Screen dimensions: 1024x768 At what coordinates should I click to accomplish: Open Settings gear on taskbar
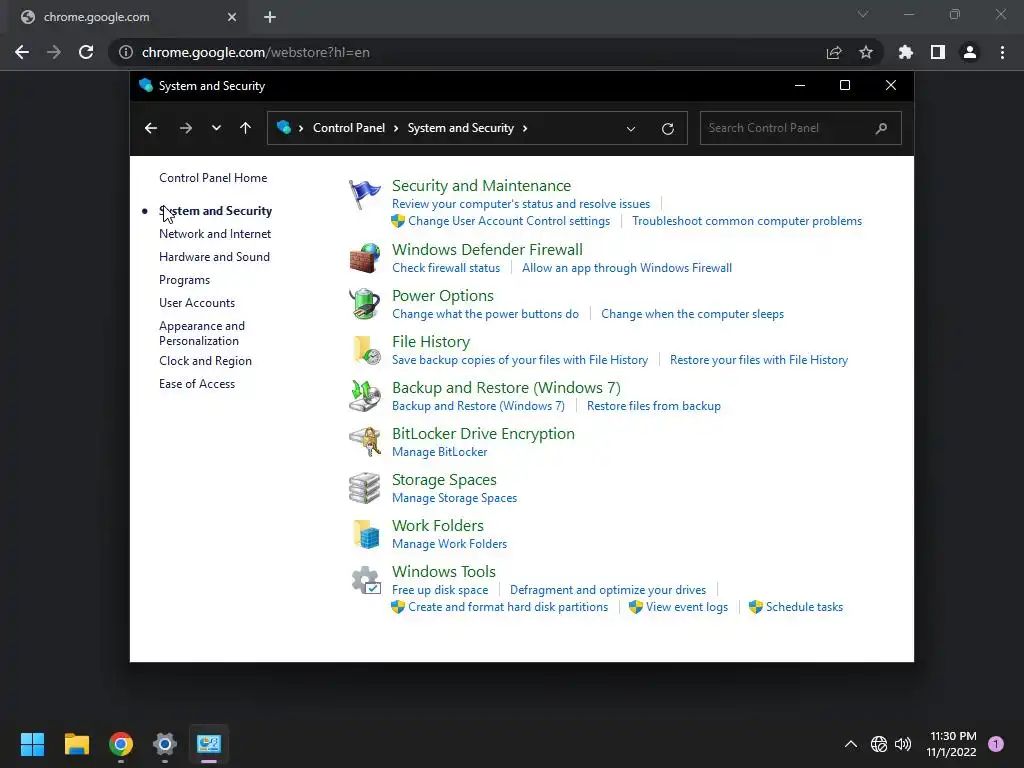point(165,744)
